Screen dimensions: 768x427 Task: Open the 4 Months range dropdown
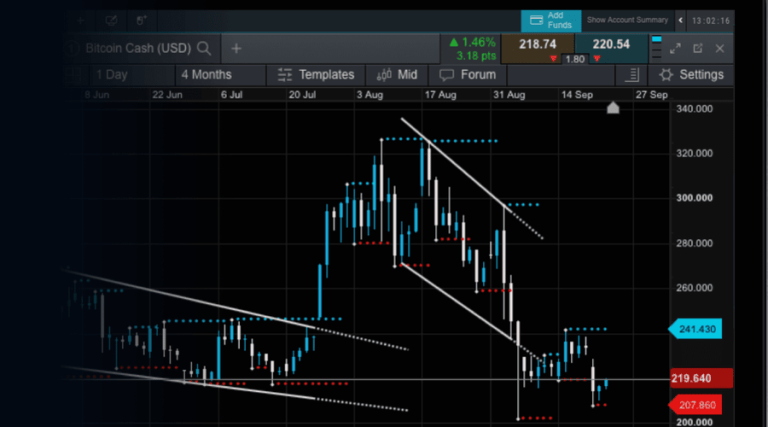tap(219, 75)
